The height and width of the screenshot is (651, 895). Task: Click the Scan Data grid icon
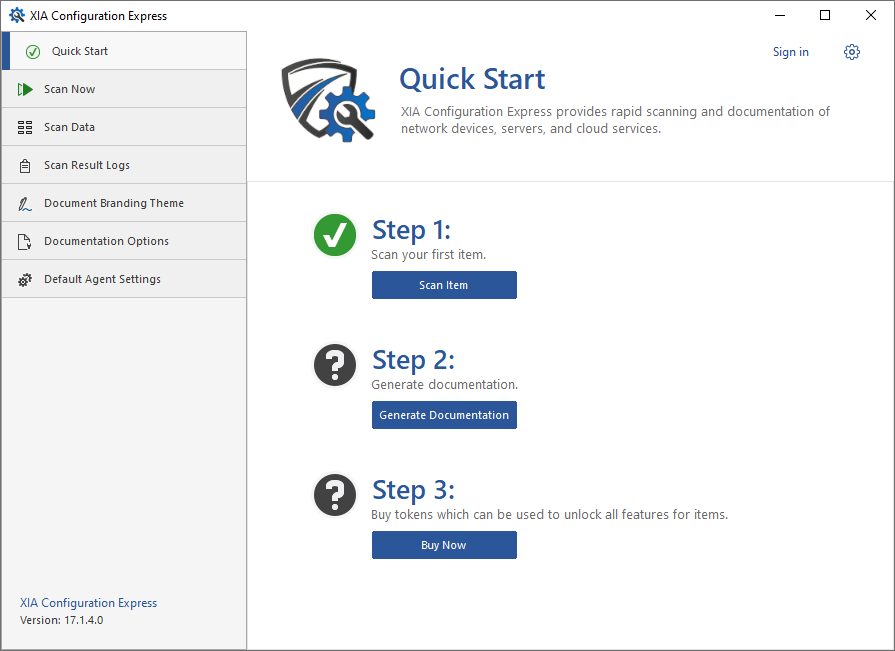[x=25, y=128]
